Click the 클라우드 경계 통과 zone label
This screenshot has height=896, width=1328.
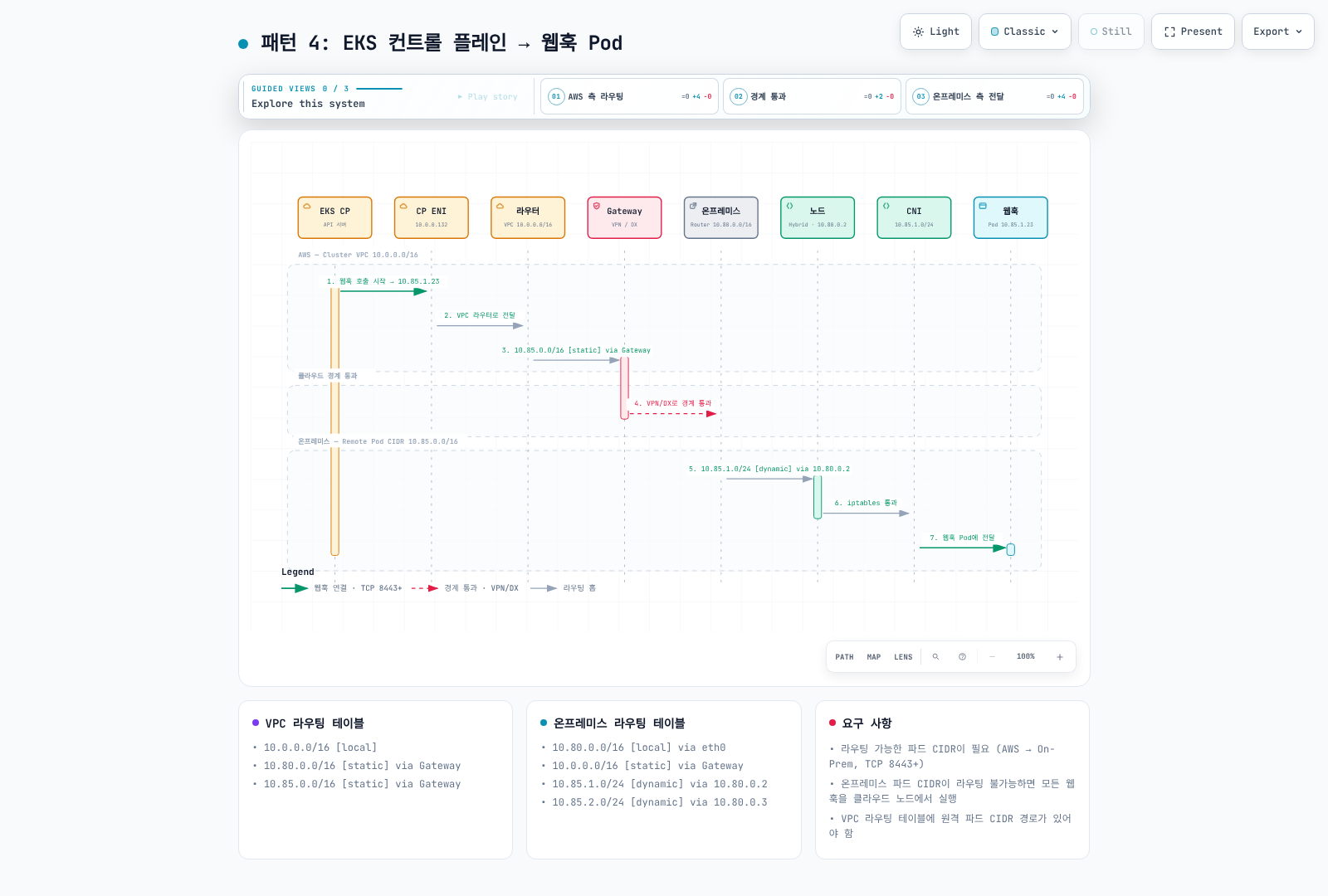coord(328,376)
